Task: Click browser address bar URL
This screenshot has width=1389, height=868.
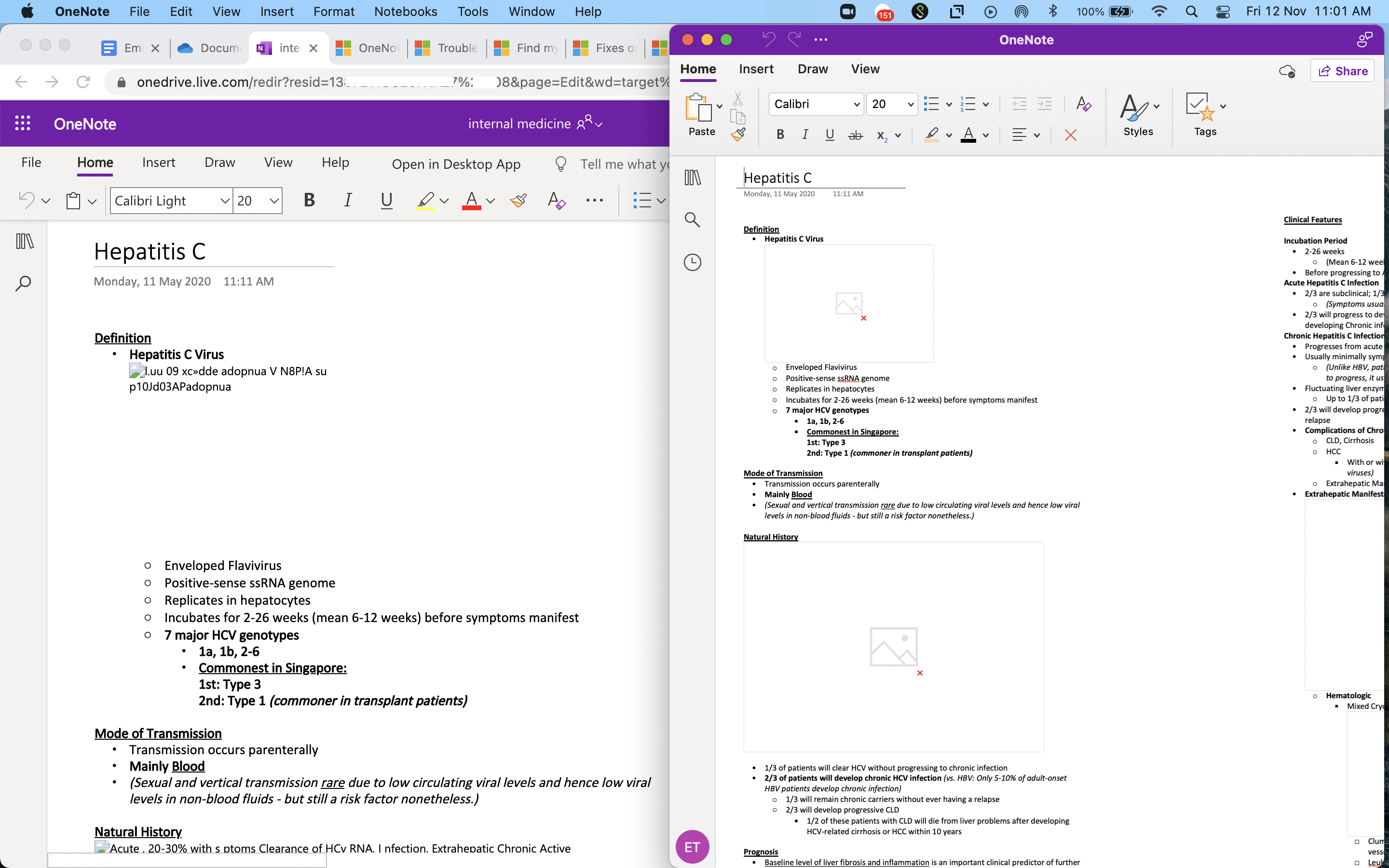Action: (402, 82)
